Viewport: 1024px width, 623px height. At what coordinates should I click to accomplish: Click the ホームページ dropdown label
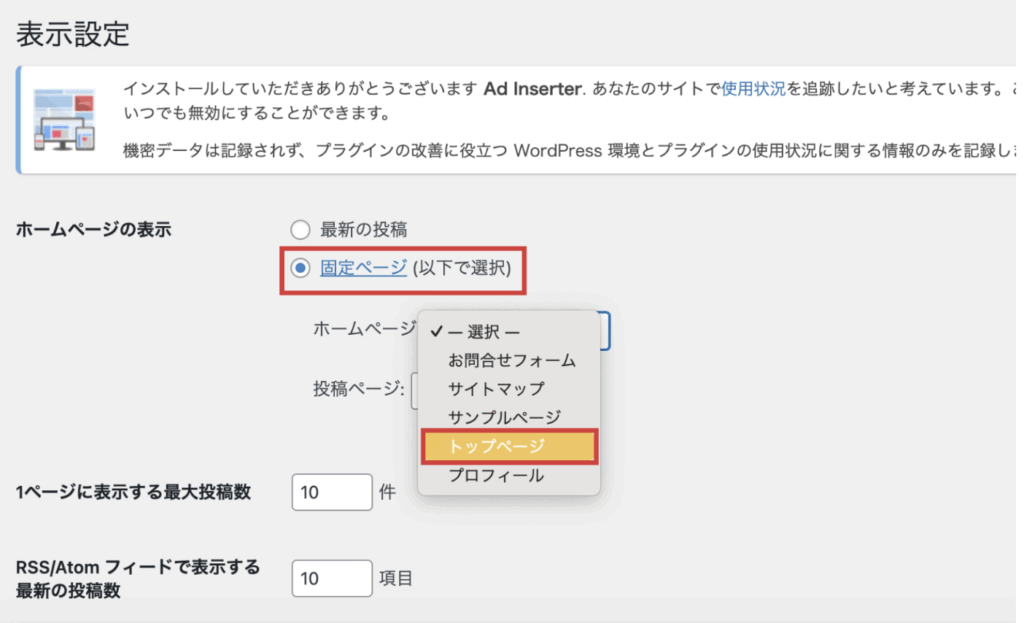pos(362,328)
